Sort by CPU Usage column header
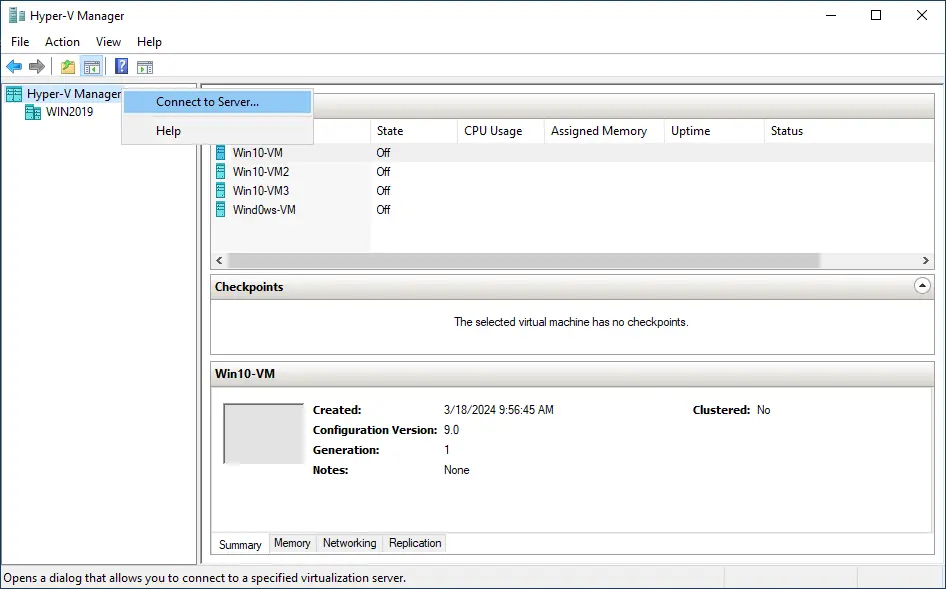 tap(493, 131)
